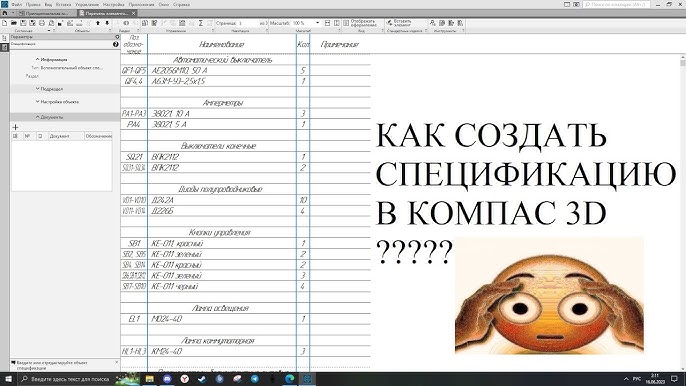
Task: Expand the Подраздел section
Action: point(38,88)
